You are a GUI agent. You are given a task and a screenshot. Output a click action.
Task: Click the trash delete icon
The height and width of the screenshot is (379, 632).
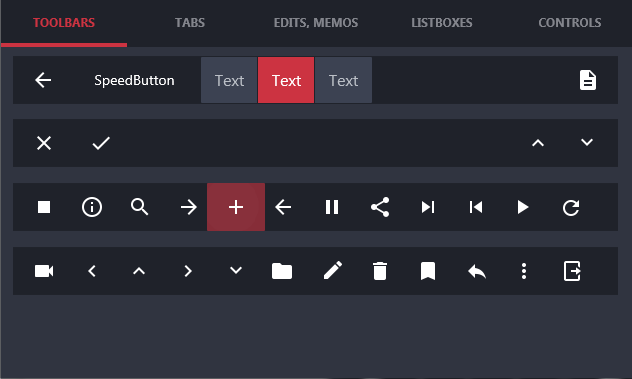pos(380,271)
